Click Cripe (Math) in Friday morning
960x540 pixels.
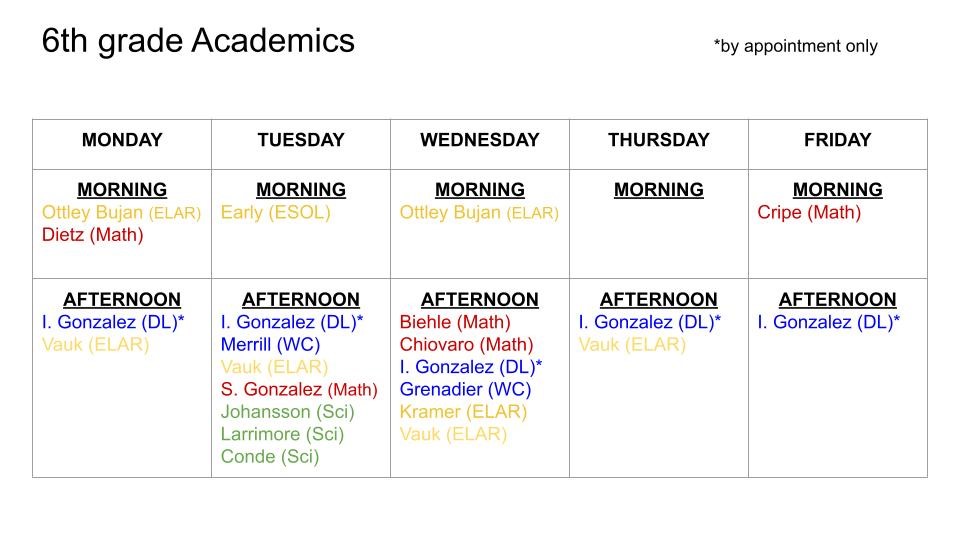pos(809,213)
